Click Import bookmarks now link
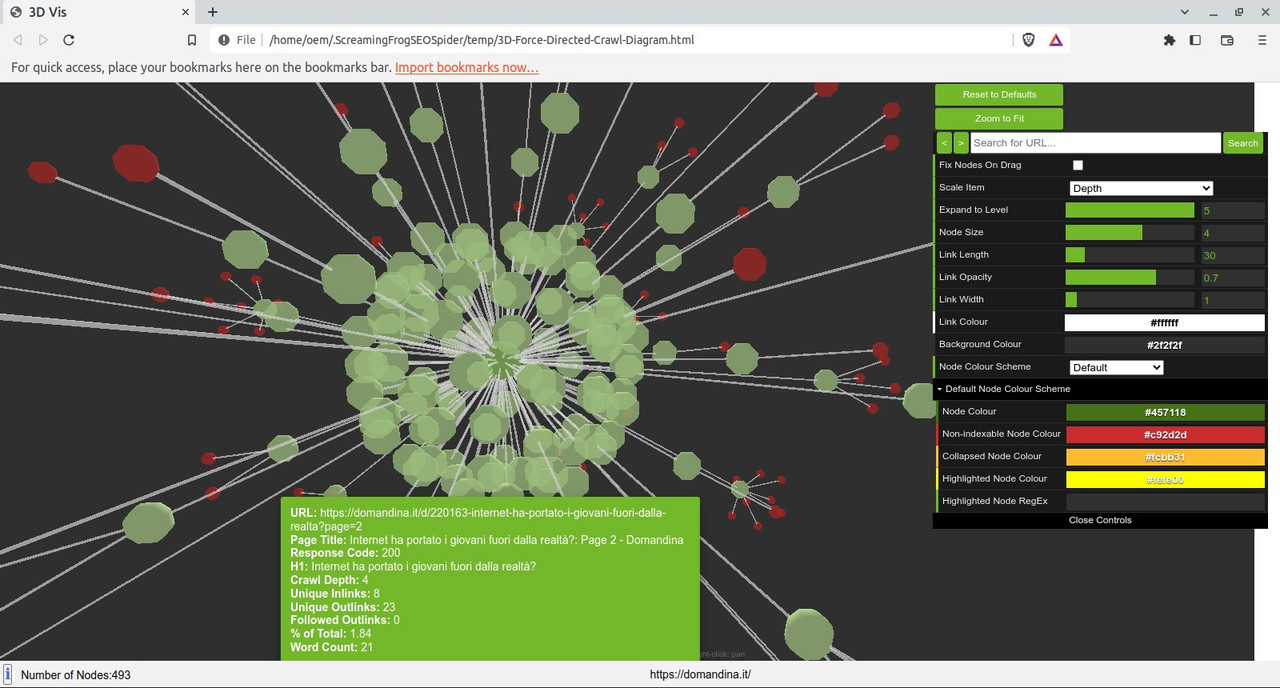The image size is (1280, 688). point(467,68)
